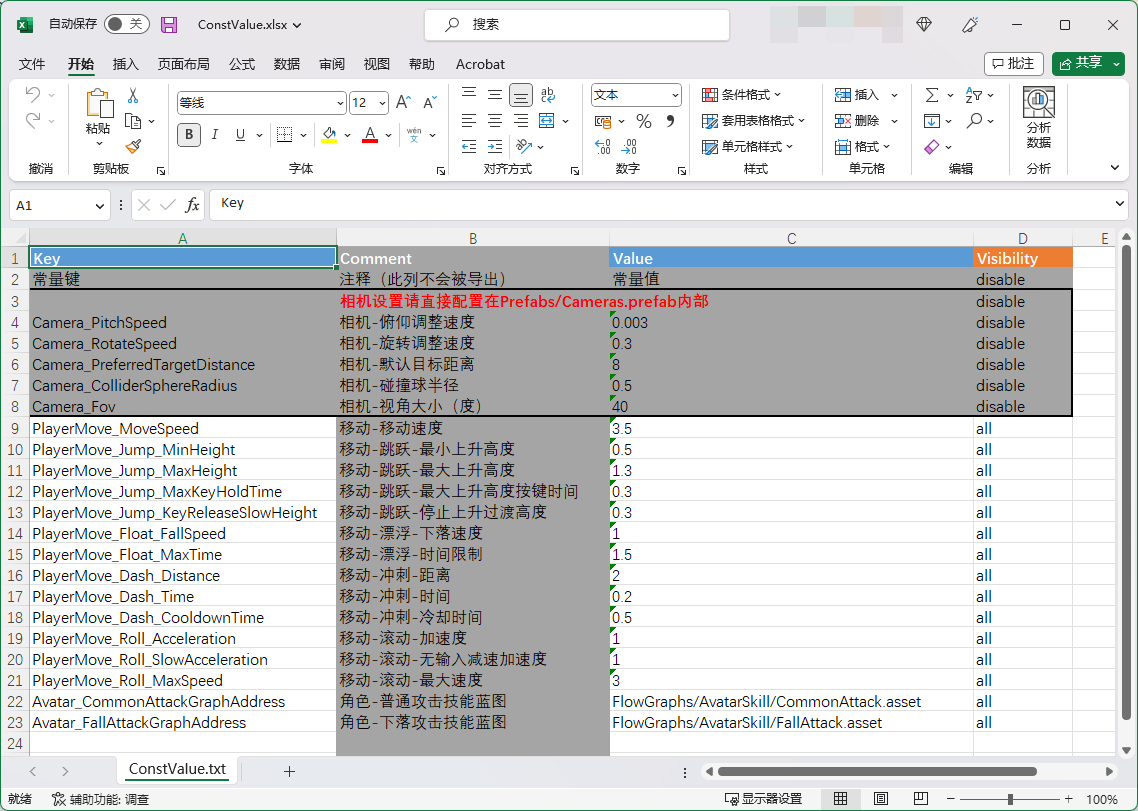Click the Comments button

1013,64
